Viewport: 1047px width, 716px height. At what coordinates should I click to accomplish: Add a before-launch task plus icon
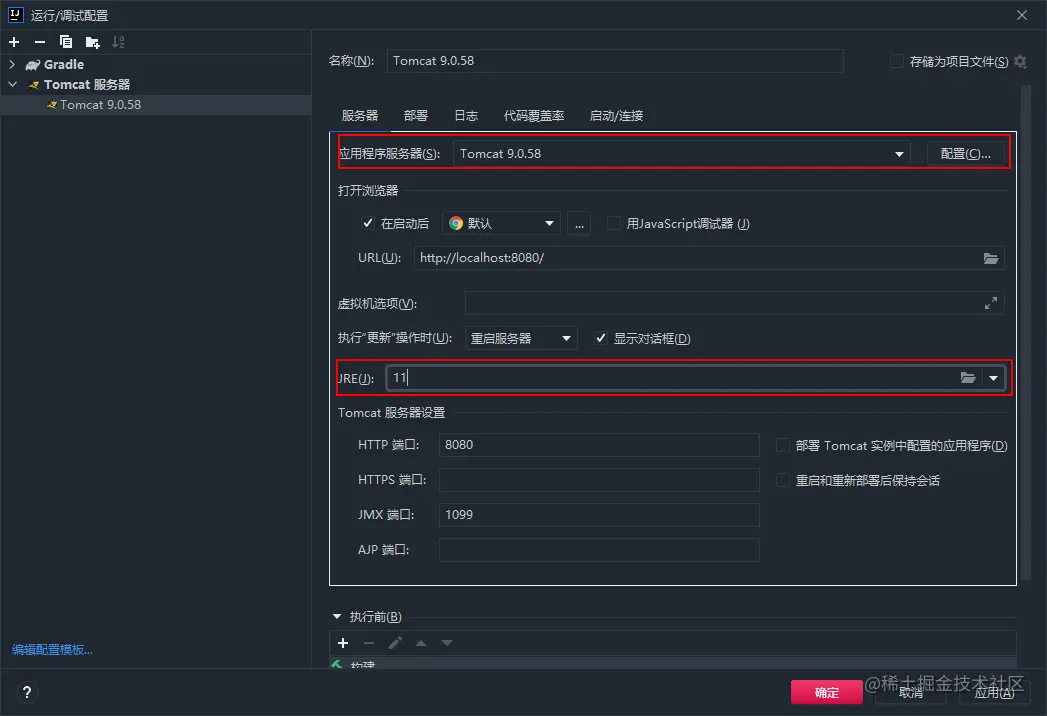[343, 643]
